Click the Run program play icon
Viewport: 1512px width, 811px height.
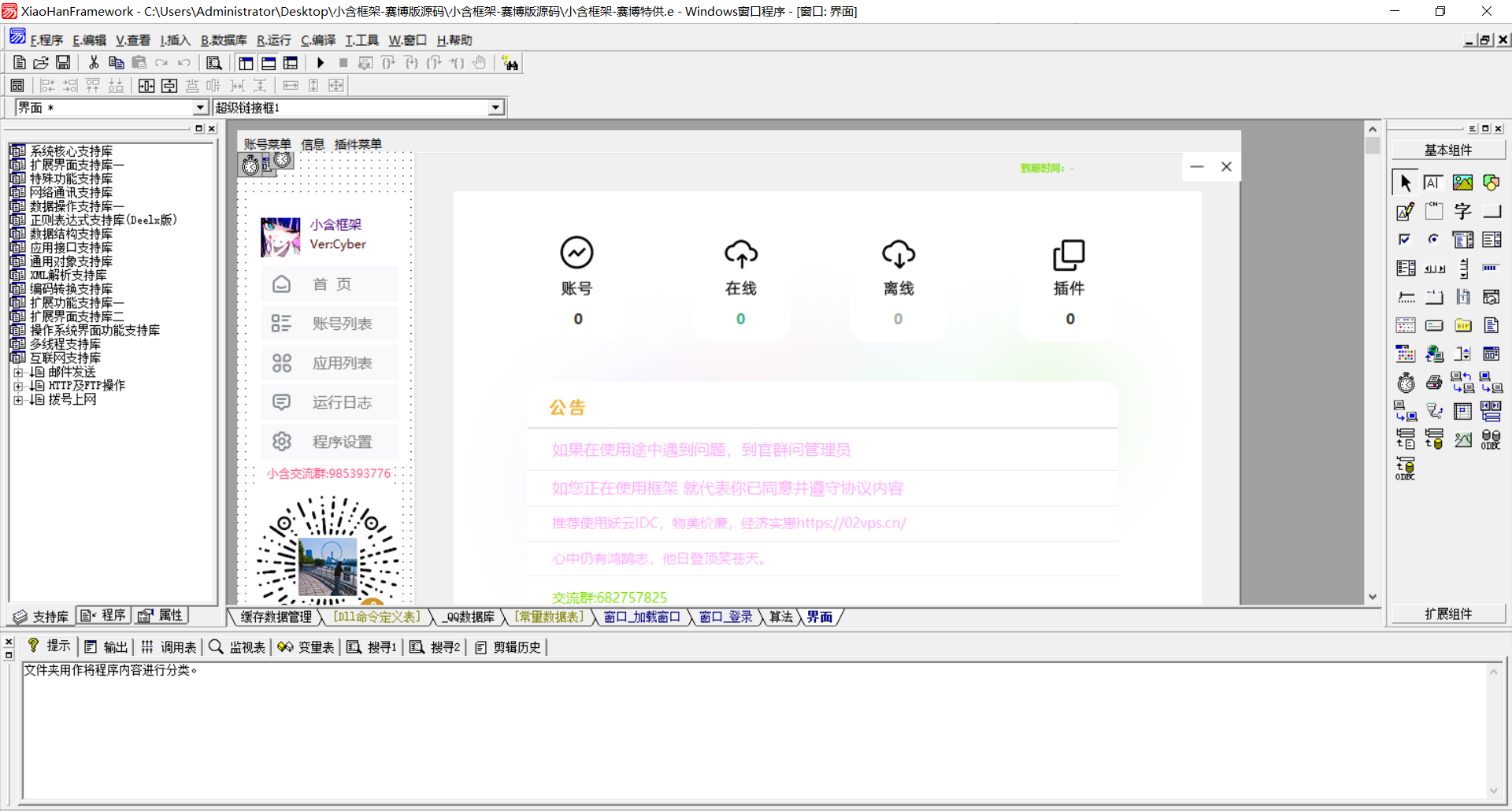(321, 63)
